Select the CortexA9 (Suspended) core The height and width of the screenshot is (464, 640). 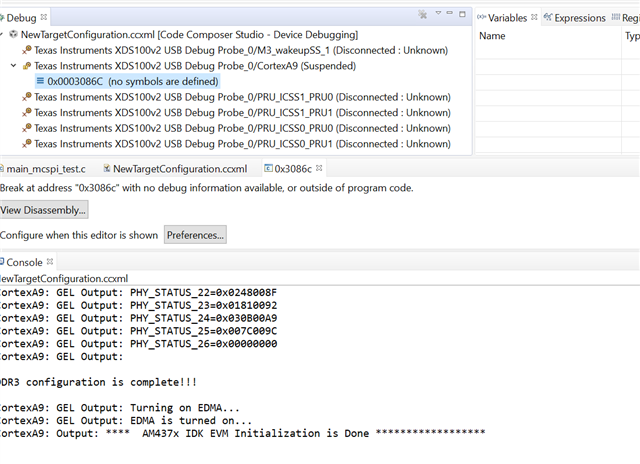point(195,66)
